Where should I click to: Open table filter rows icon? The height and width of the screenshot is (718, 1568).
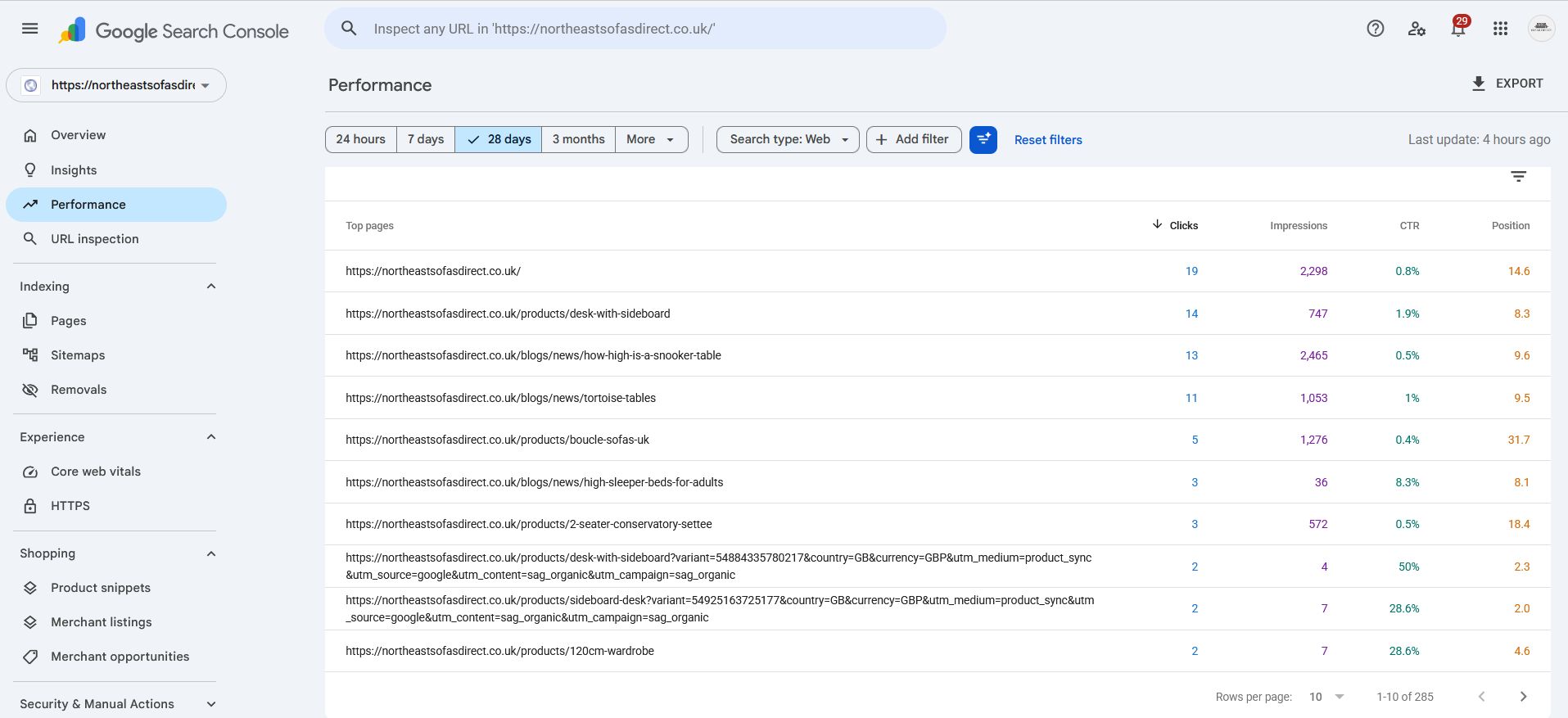pyautogui.click(x=1519, y=177)
